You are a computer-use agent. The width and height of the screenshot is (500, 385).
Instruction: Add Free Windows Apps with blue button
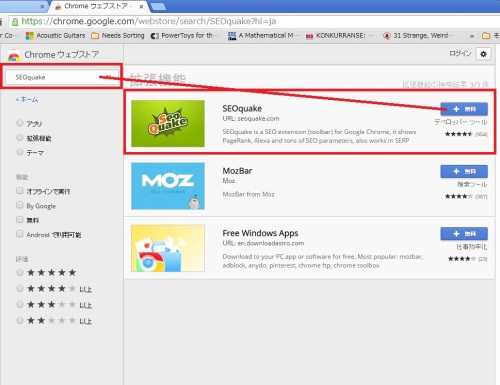tap(464, 233)
